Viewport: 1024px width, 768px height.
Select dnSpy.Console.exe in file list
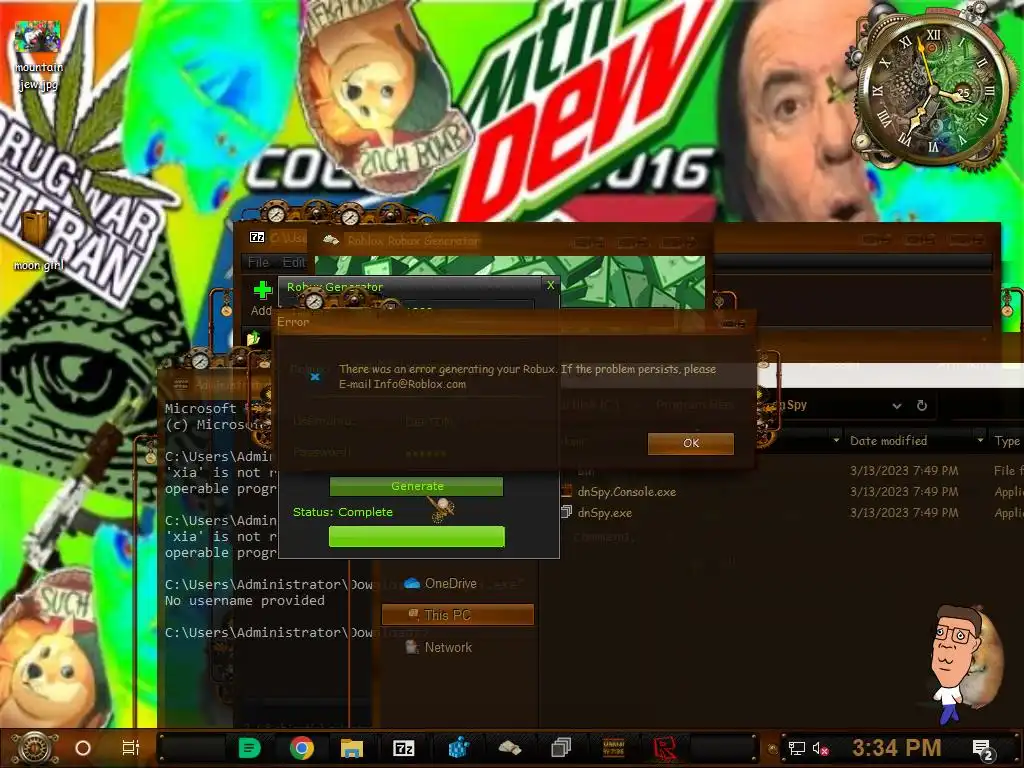(x=626, y=492)
